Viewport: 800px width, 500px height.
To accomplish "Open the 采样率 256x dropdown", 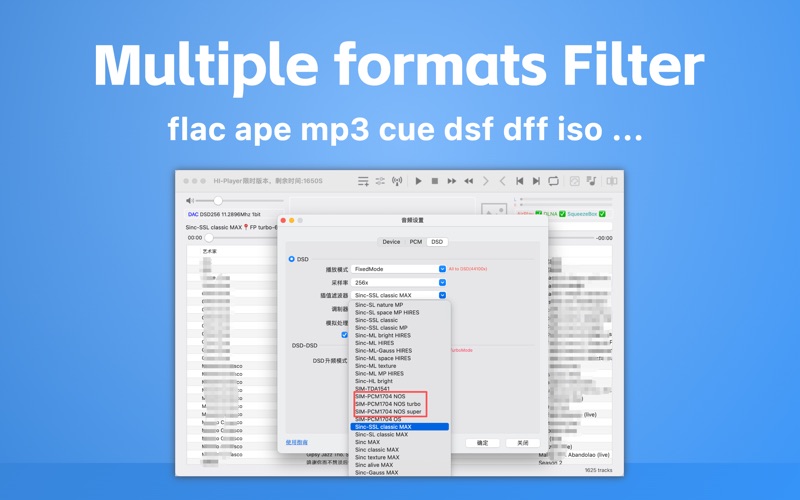I will click(398, 282).
